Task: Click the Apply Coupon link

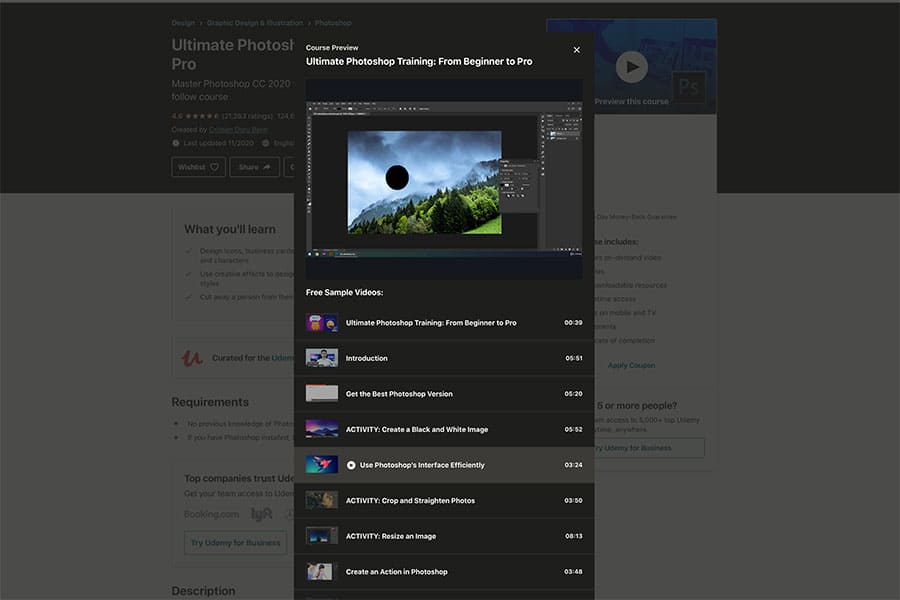Action: tap(631, 365)
